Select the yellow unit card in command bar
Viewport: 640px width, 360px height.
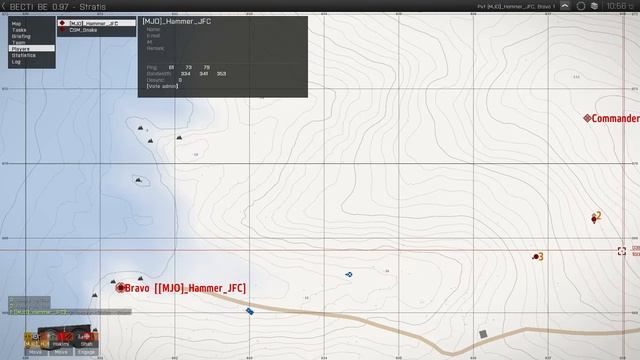35,340
